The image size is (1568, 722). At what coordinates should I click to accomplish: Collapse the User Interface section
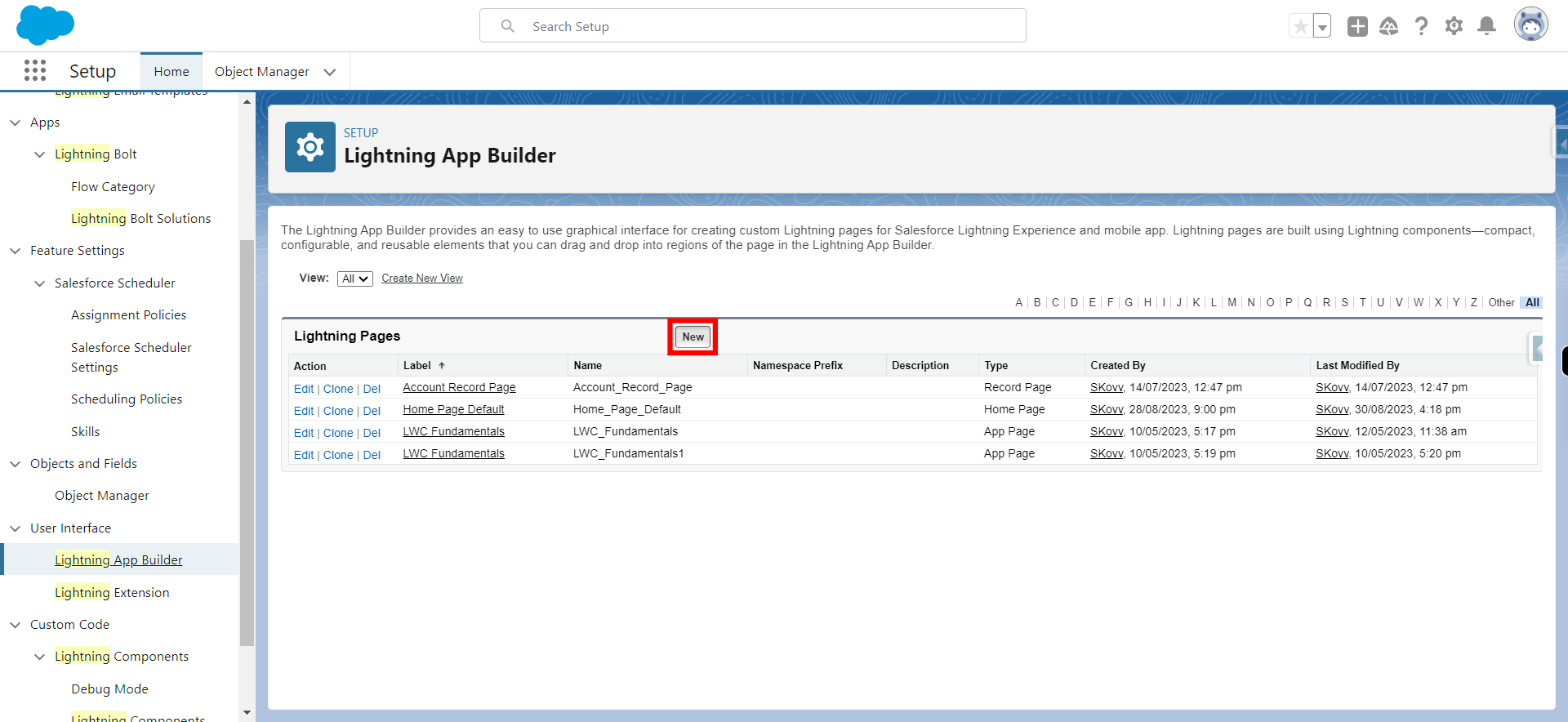16,528
